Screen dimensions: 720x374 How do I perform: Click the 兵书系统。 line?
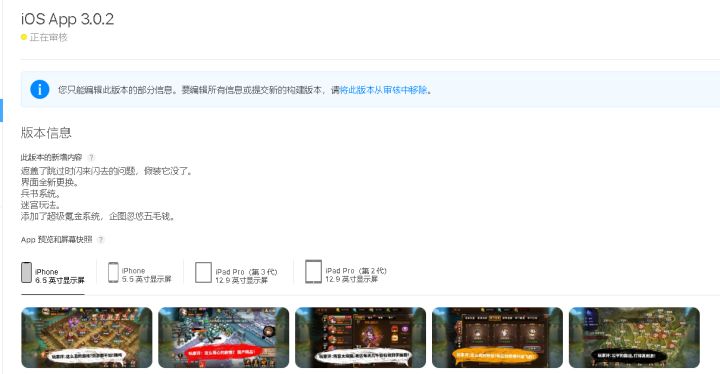tap(40, 193)
